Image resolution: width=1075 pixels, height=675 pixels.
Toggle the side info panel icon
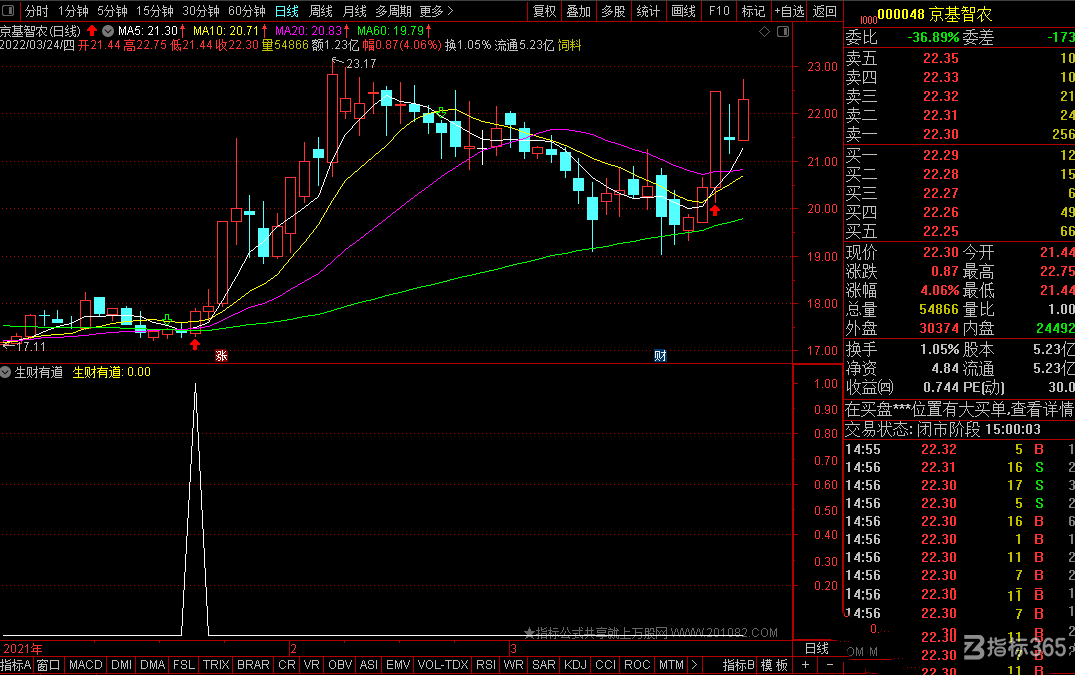(783, 32)
